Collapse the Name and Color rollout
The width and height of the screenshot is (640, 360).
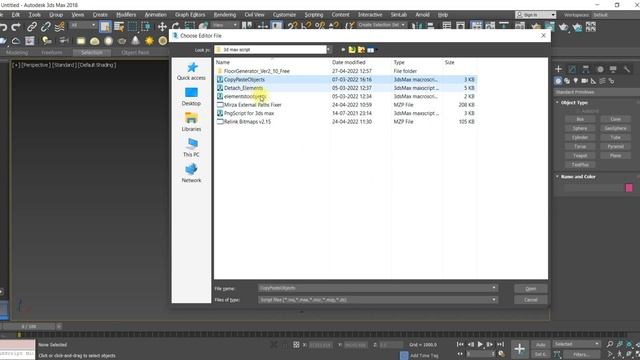[557, 177]
